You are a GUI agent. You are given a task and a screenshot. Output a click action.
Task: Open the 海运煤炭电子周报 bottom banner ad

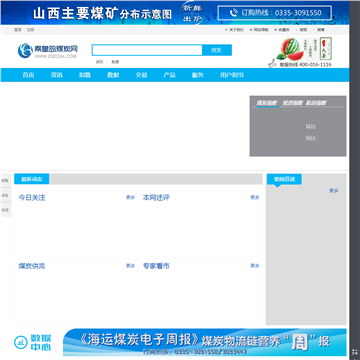tap(205, 342)
